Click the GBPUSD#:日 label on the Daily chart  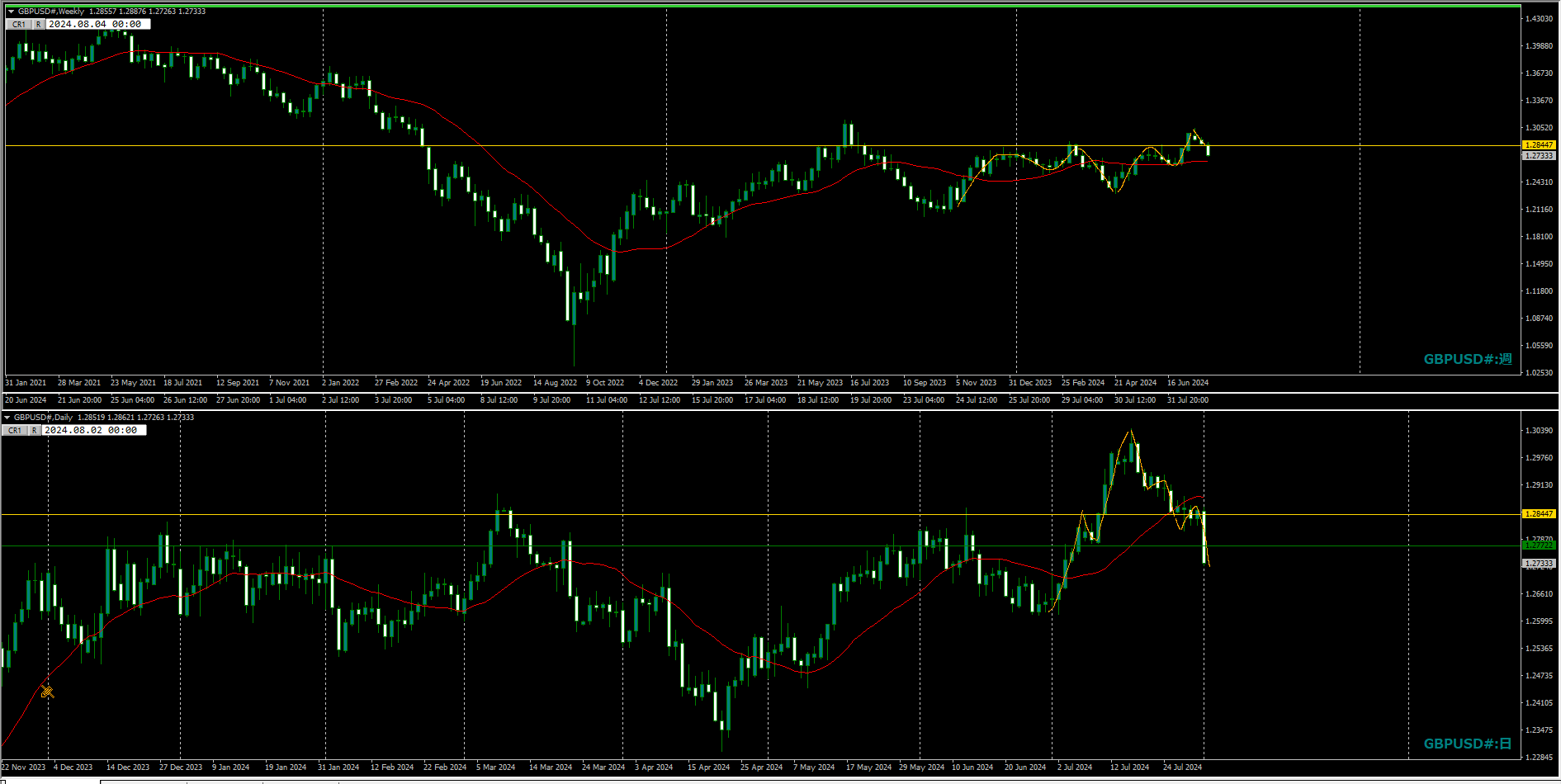pos(1468,744)
